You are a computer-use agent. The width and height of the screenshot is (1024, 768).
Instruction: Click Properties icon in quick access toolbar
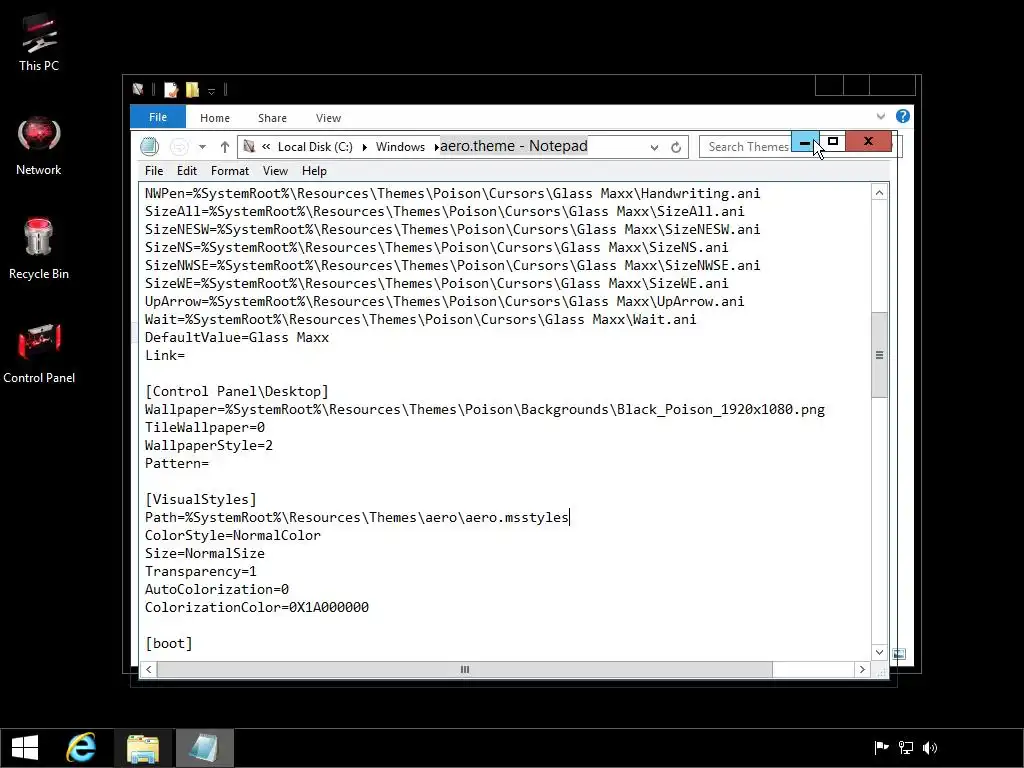click(x=170, y=89)
